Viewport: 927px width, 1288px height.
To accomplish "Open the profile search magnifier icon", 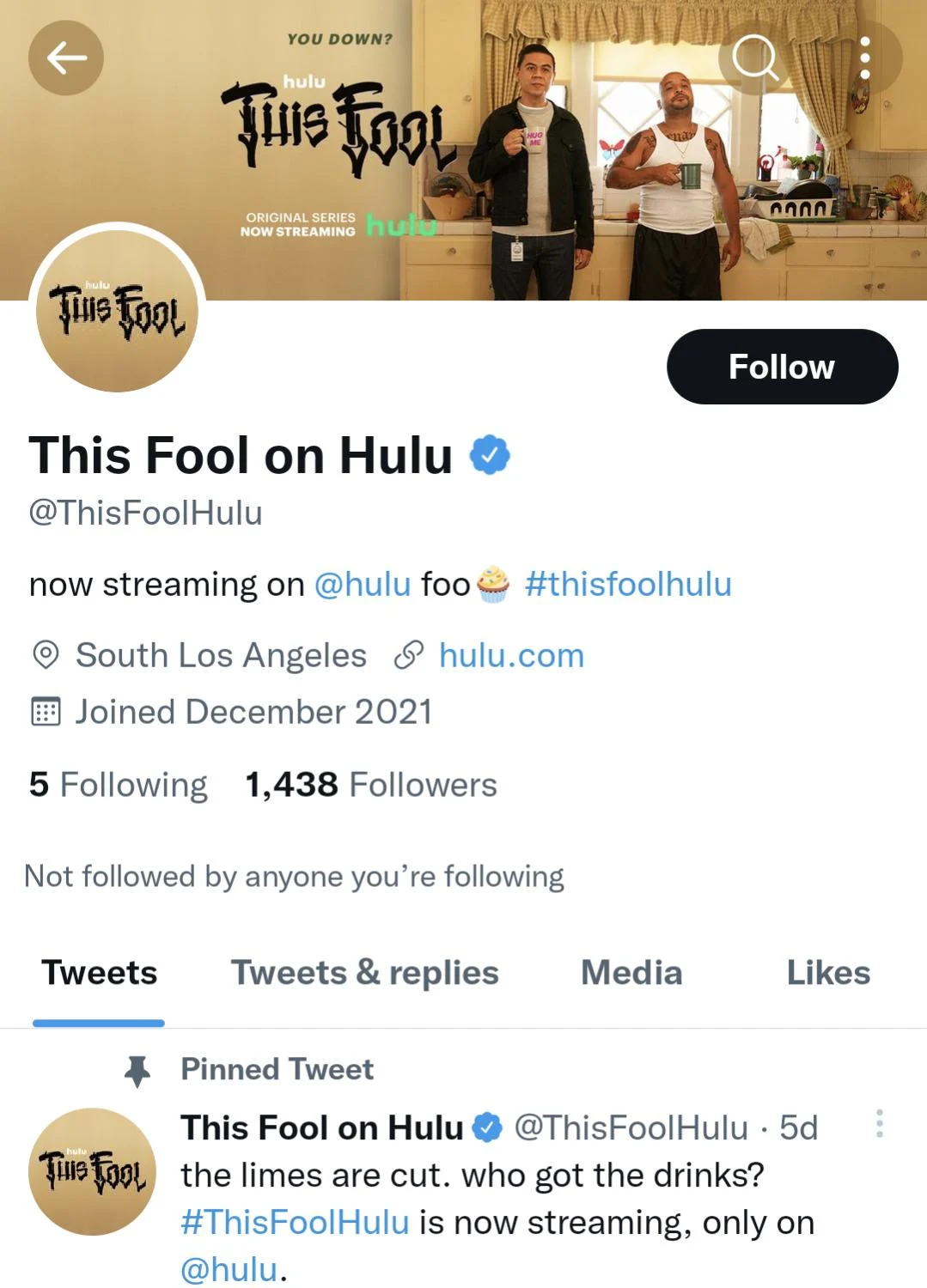I will (755, 58).
